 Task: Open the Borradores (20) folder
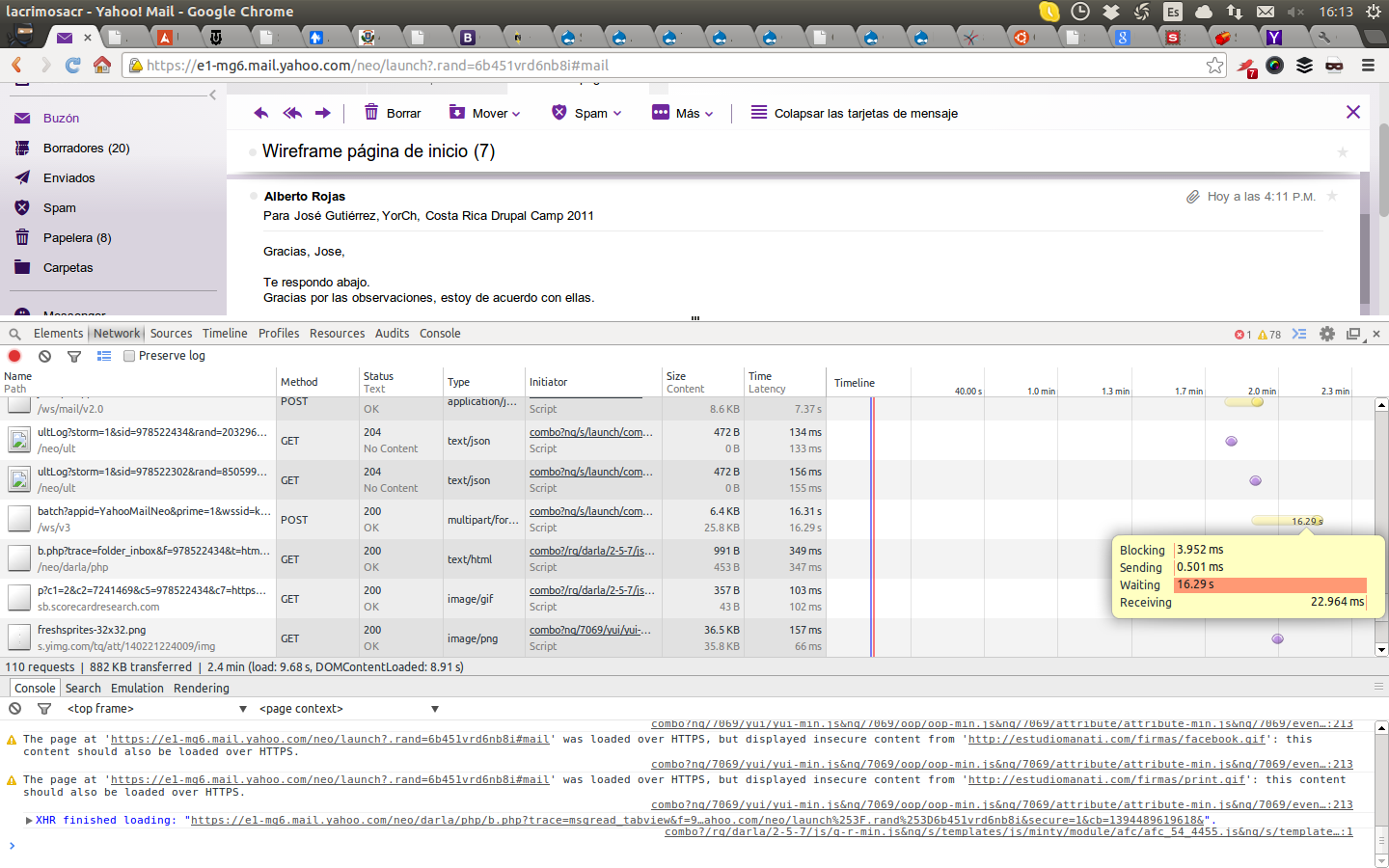click(86, 149)
